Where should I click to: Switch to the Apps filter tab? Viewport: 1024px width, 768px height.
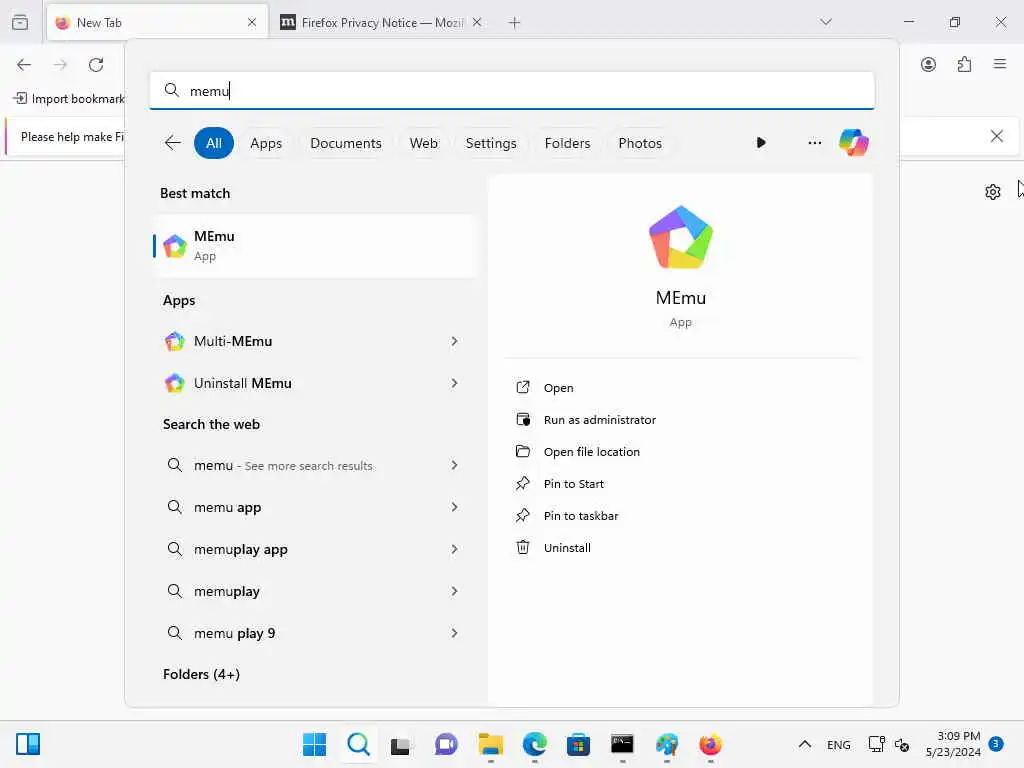266,143
